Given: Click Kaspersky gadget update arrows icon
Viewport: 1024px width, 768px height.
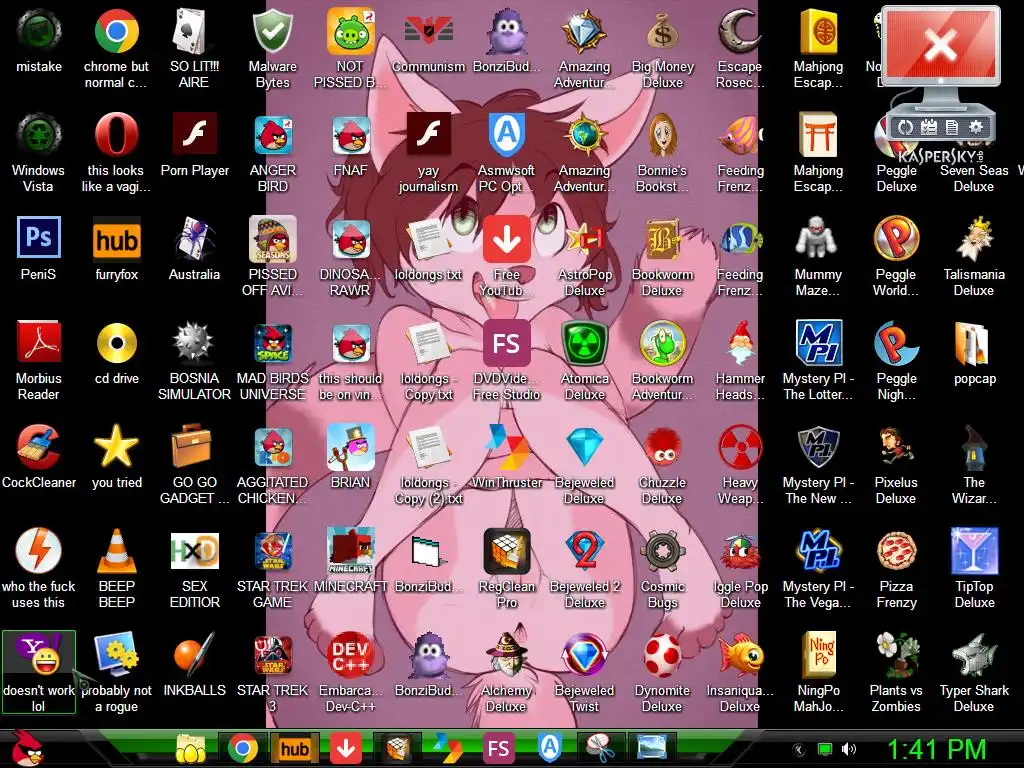Looking at the screenshot, I should tap(905, 127).
